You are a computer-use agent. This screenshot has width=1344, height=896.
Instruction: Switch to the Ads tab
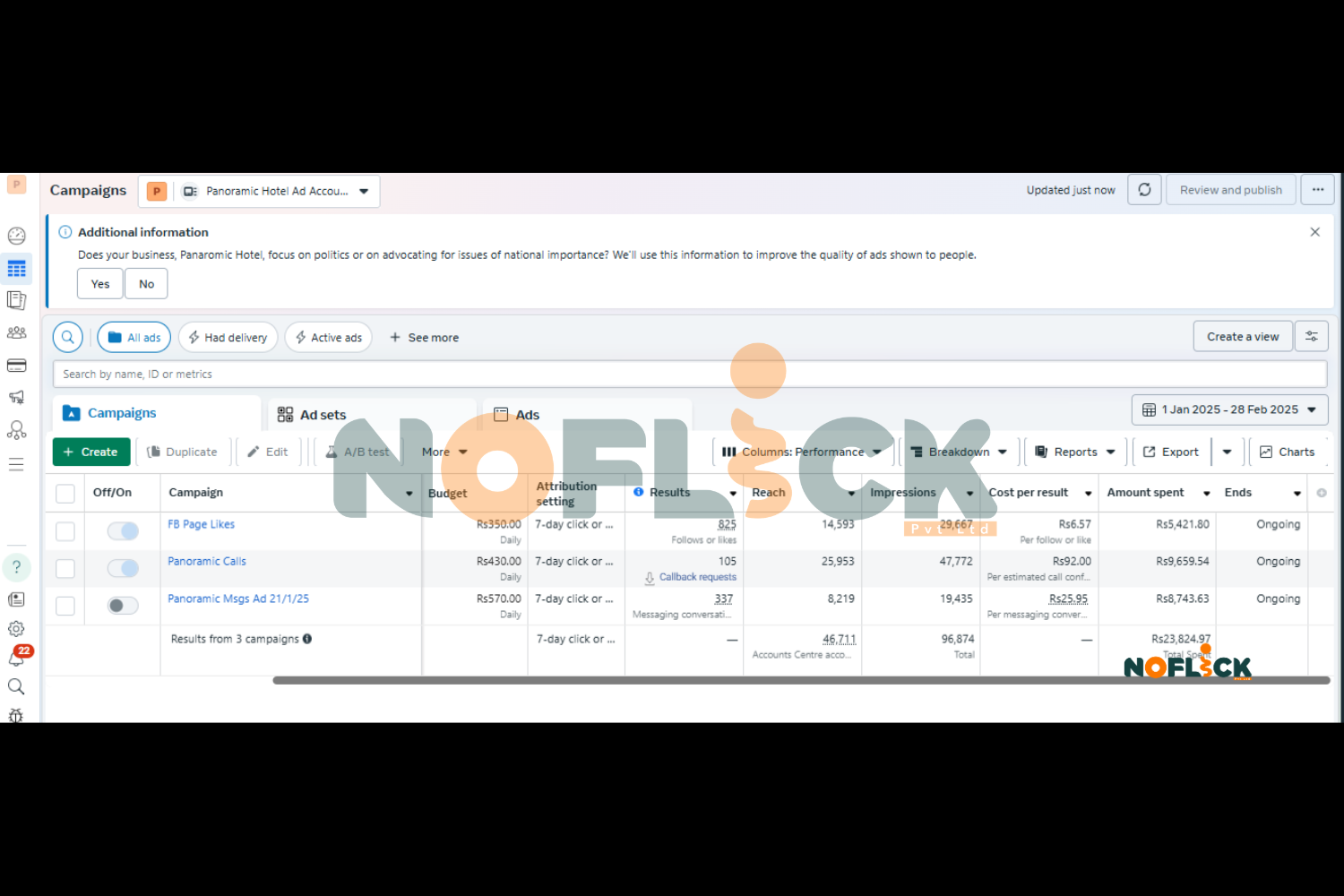[x=587, y=414]
